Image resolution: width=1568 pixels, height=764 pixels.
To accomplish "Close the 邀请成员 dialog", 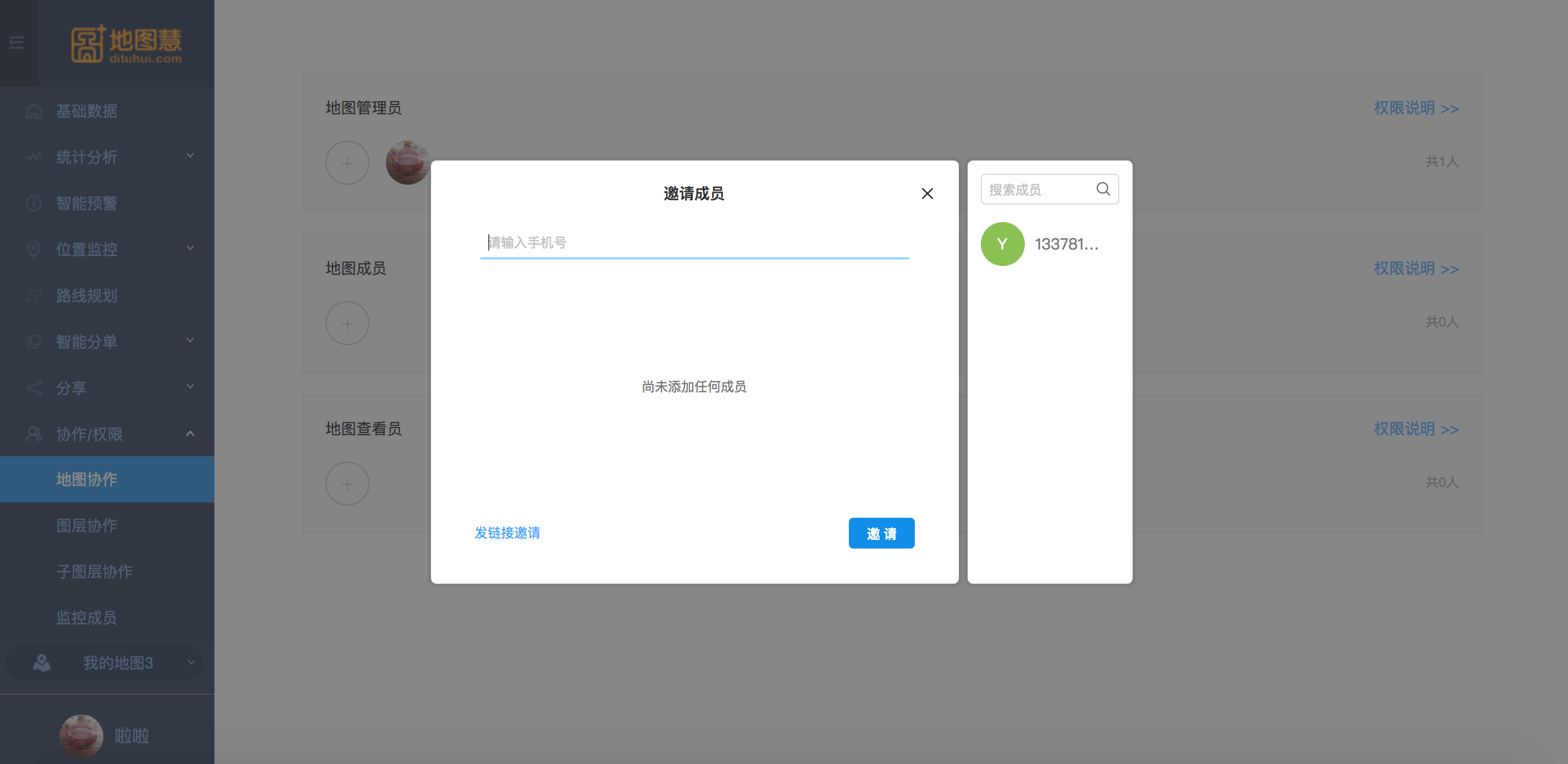I will click(927, 193).
